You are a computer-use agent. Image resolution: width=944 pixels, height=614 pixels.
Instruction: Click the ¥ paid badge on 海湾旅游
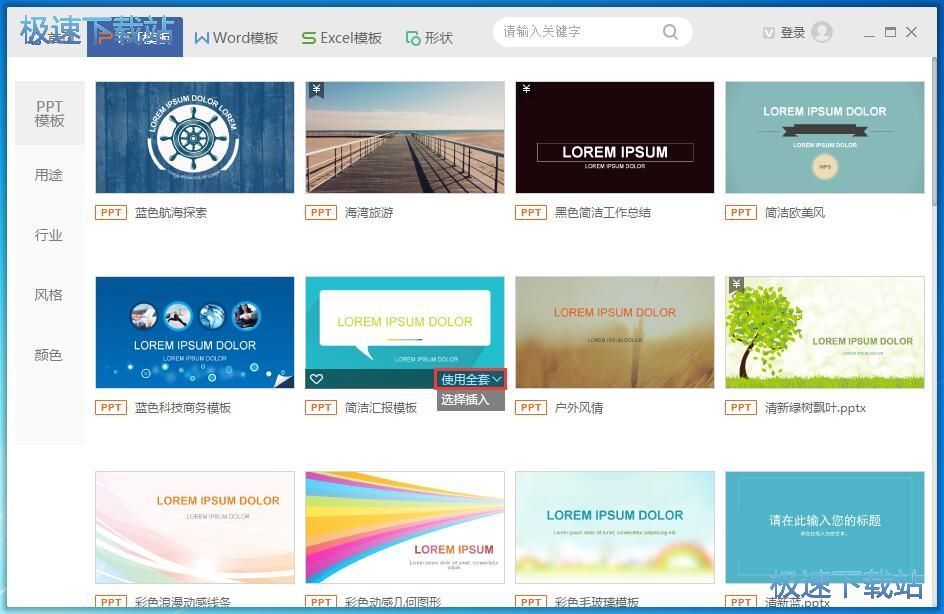(316, 90)
